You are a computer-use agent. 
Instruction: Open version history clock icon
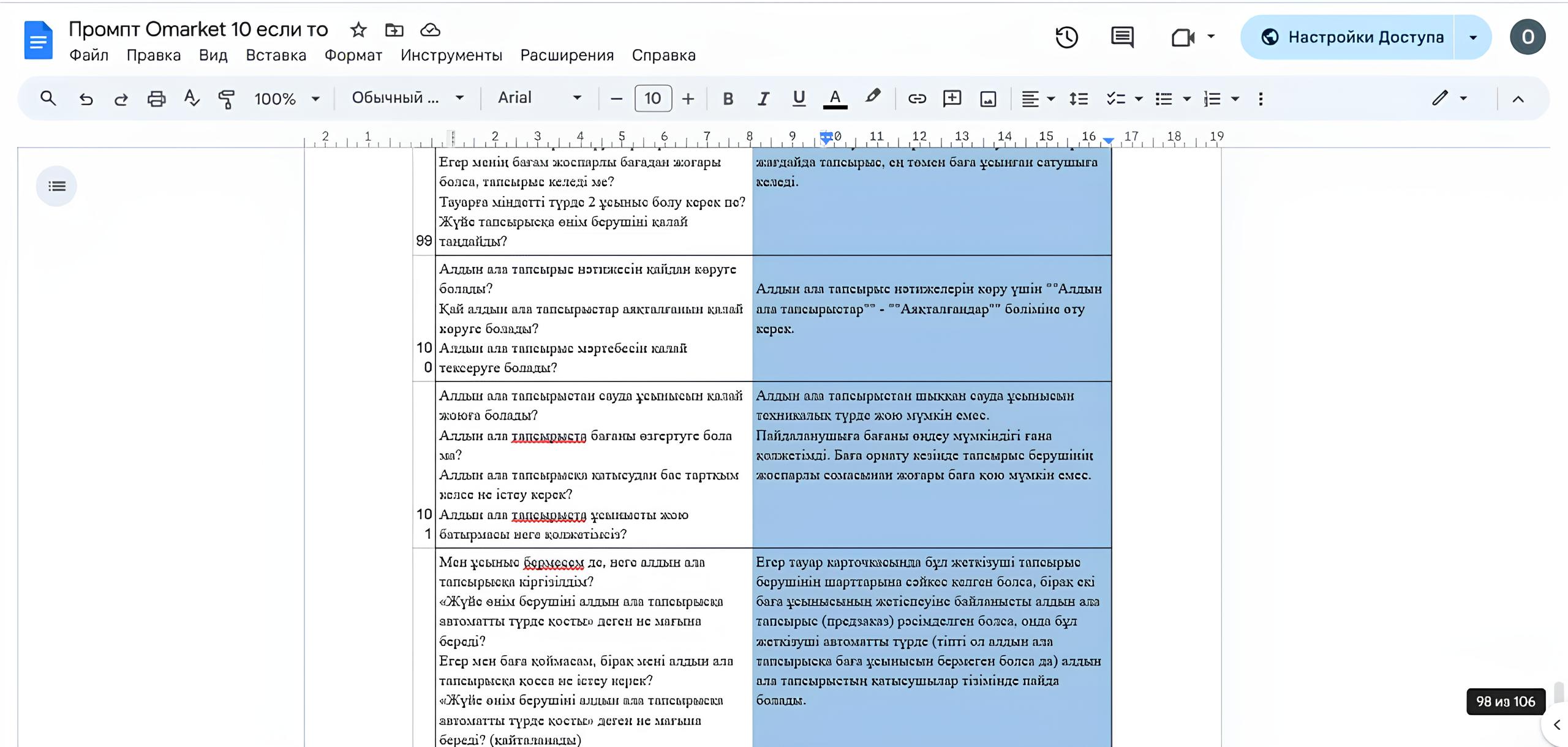[1066, 37]
